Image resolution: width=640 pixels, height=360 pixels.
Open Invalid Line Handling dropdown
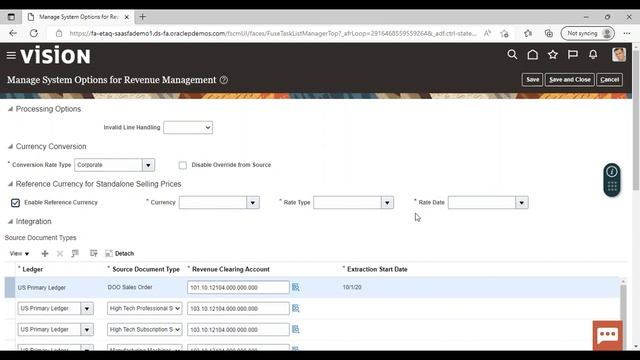point(188,128)
